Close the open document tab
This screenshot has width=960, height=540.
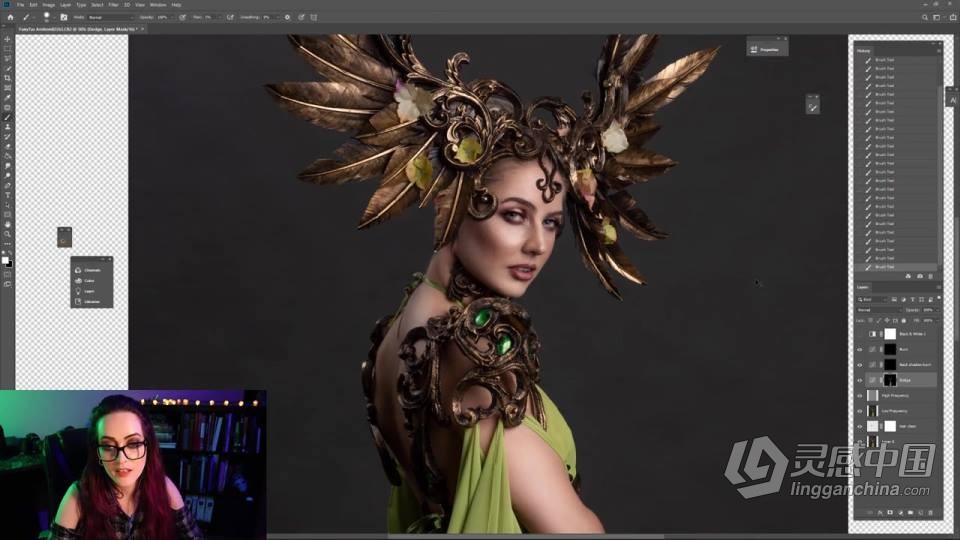coord(143,29)
